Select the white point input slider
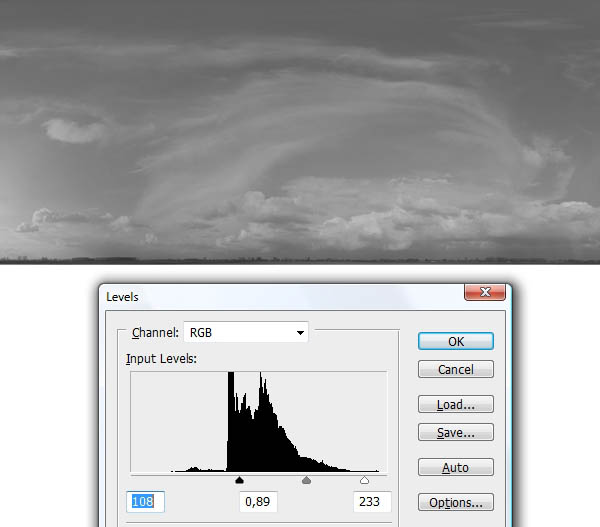 pyautogui.click(x=364, y=480)
